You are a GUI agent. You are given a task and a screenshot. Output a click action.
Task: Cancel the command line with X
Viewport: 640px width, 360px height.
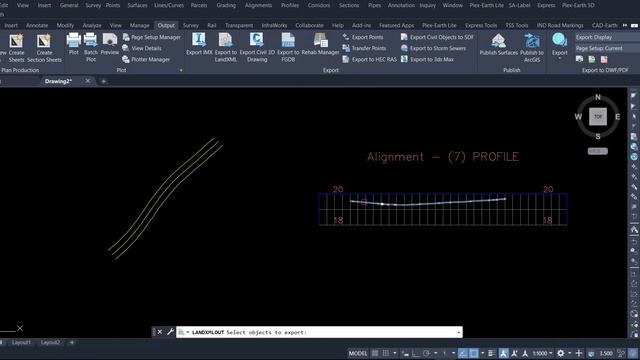click(160, 332)
